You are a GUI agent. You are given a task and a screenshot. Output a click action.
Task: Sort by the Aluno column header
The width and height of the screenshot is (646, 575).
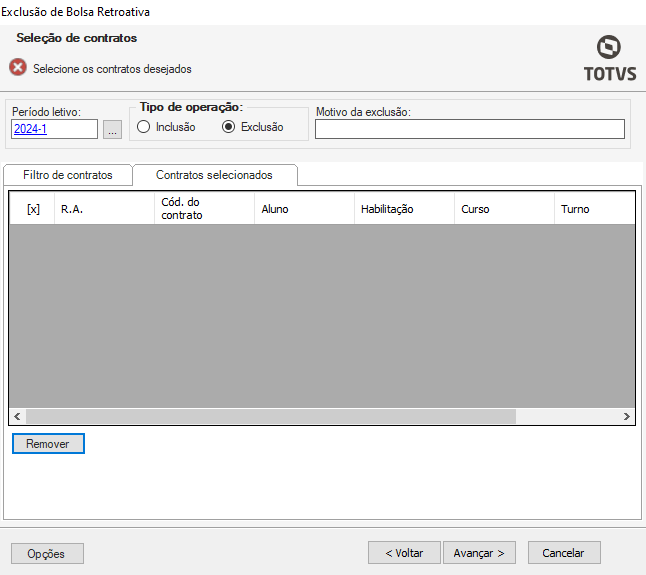(x=275, y=209)
